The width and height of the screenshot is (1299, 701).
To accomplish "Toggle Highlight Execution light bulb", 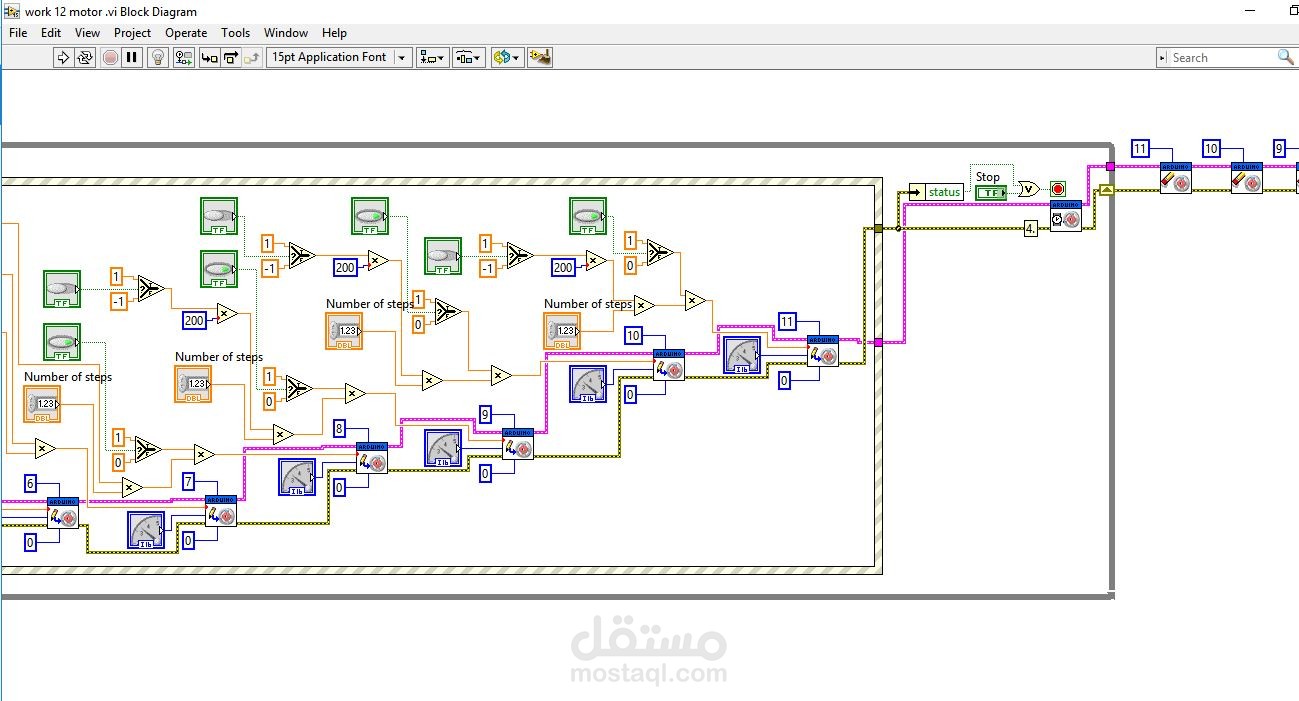I will coord(158,58).
